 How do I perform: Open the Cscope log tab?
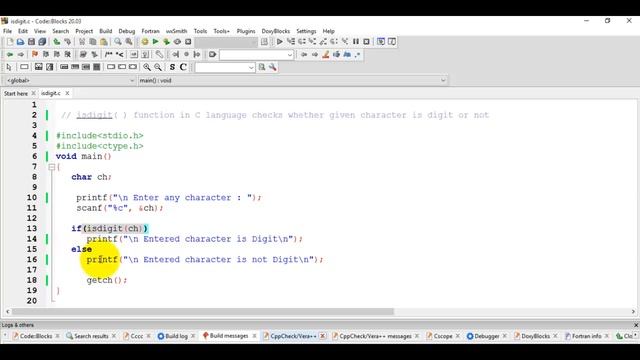point(442,336)
